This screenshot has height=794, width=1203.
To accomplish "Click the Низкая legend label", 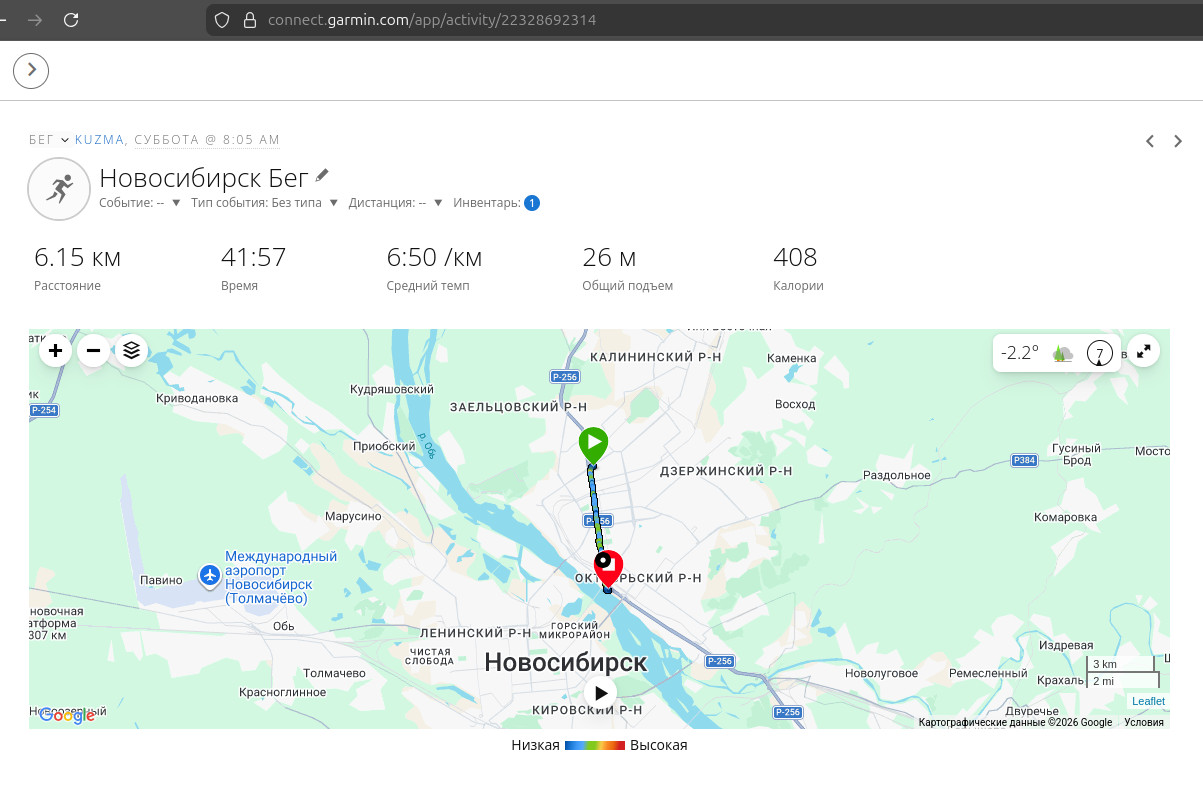I will (535, 746).
